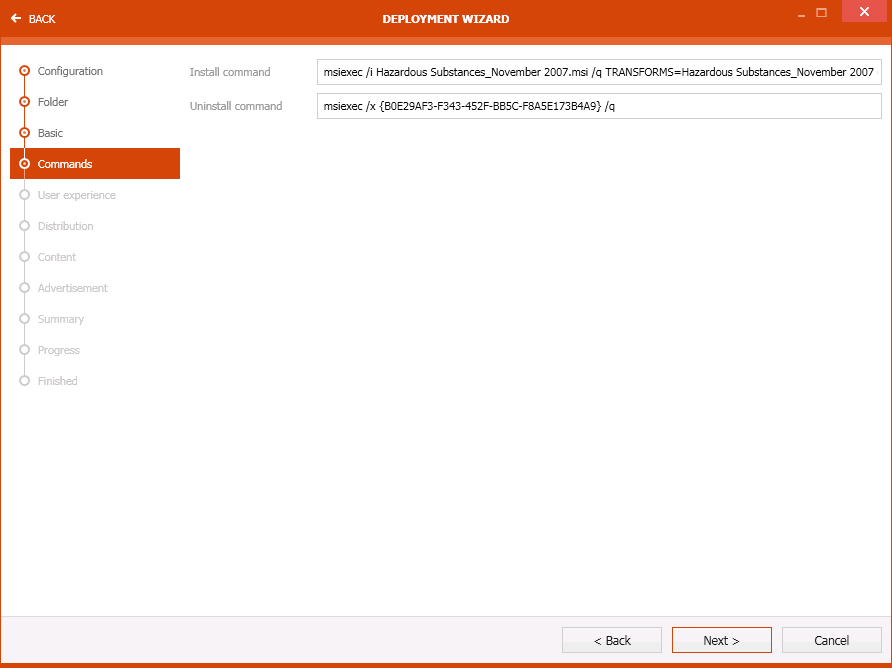Click inside the Install command field
The width and height of the screenshot is (892, 668).
point(598,72)
